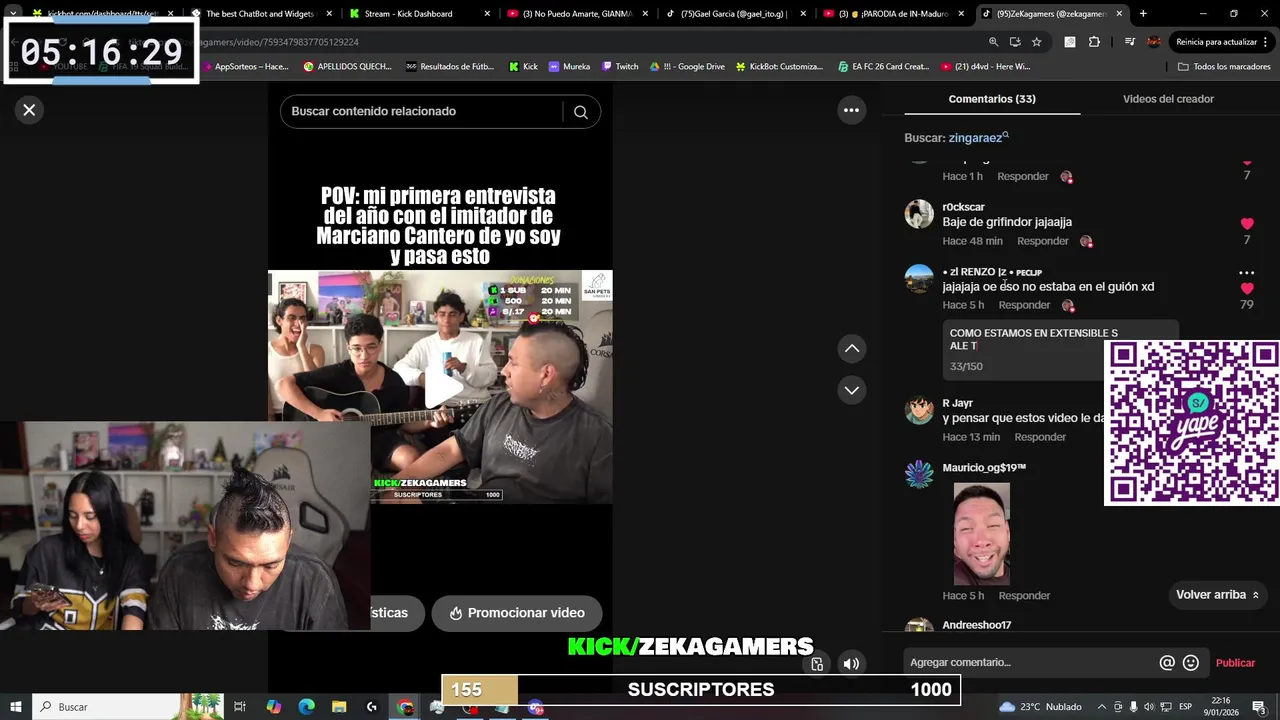Open Mauricio_og$19's comment image
This screenshot has width=1280, height=720.
click(x=981, y=534)
